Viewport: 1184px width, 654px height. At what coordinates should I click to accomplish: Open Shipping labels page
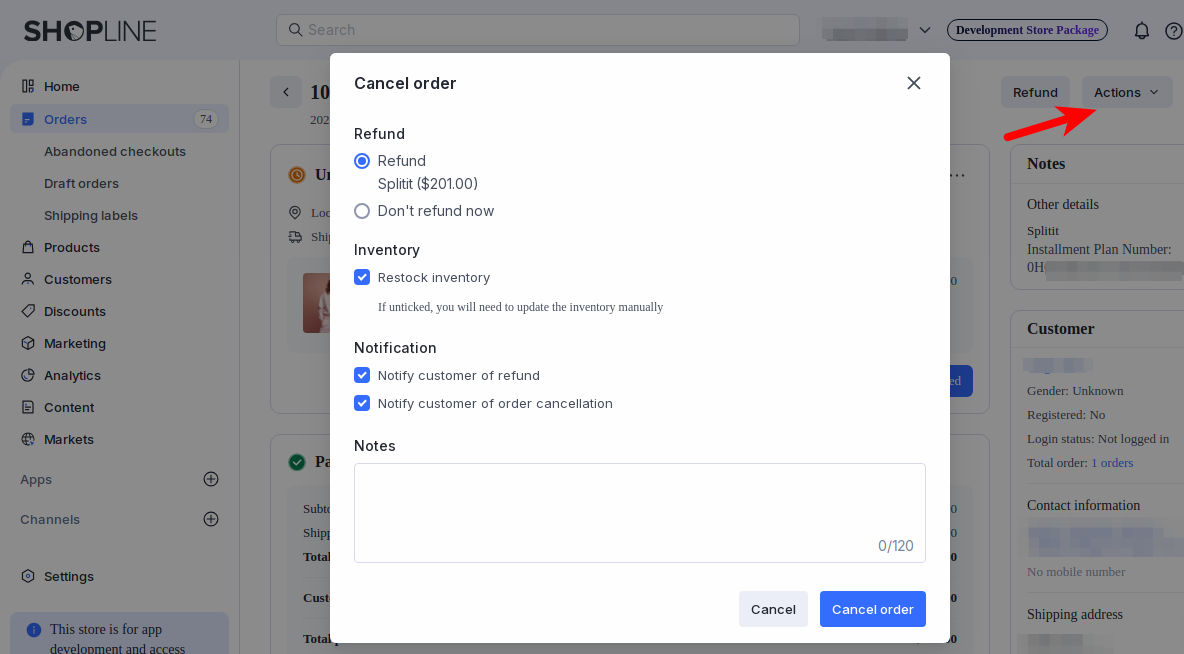pos(91,215)
